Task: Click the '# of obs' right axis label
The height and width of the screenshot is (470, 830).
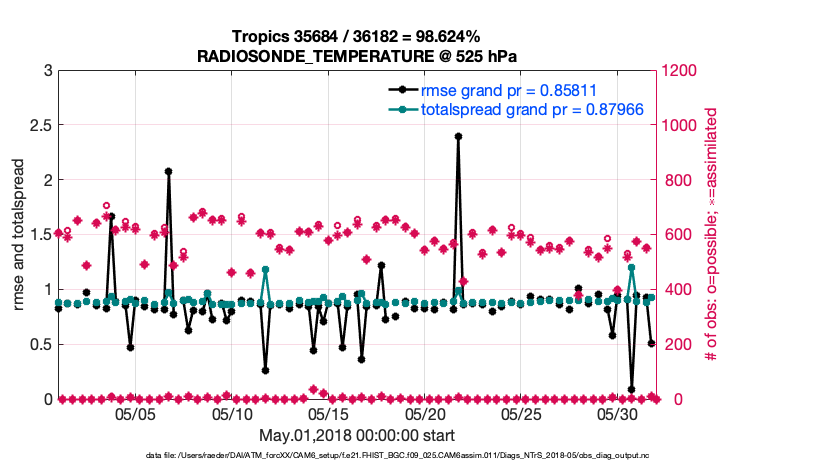Action: point(712,234)
